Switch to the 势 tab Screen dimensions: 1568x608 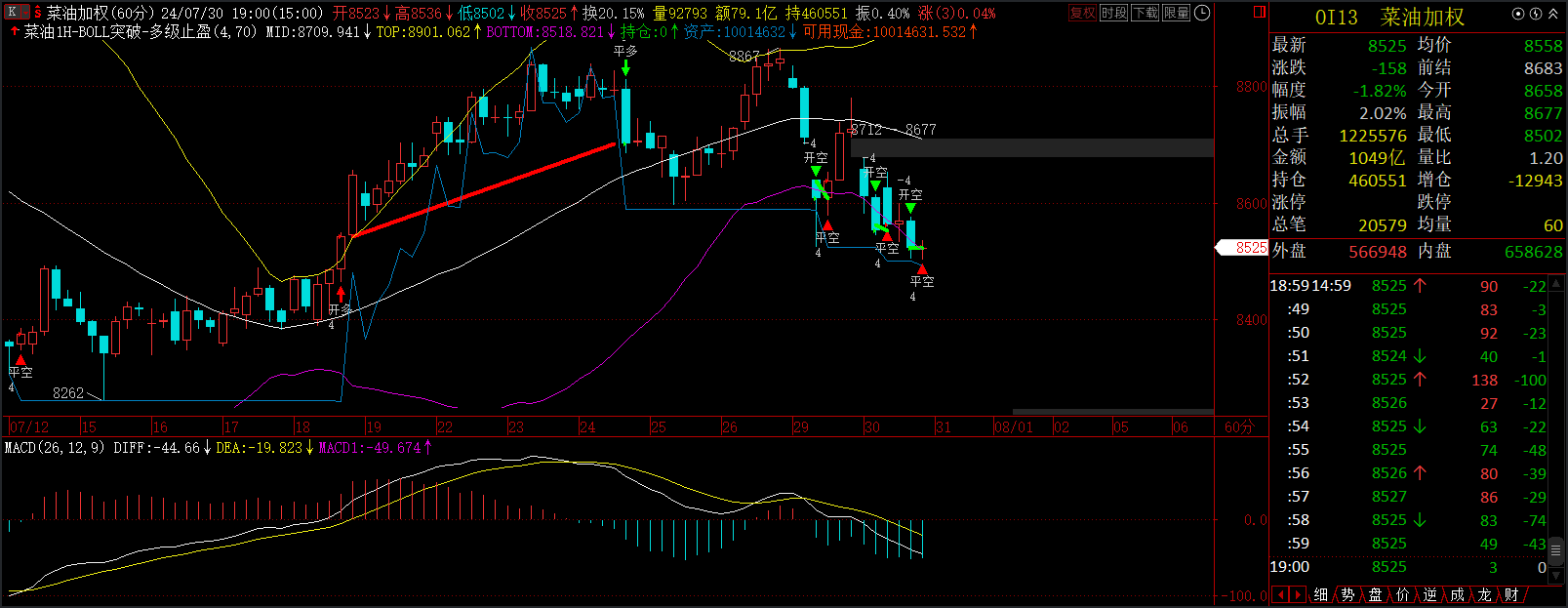tap(1347, 594)
